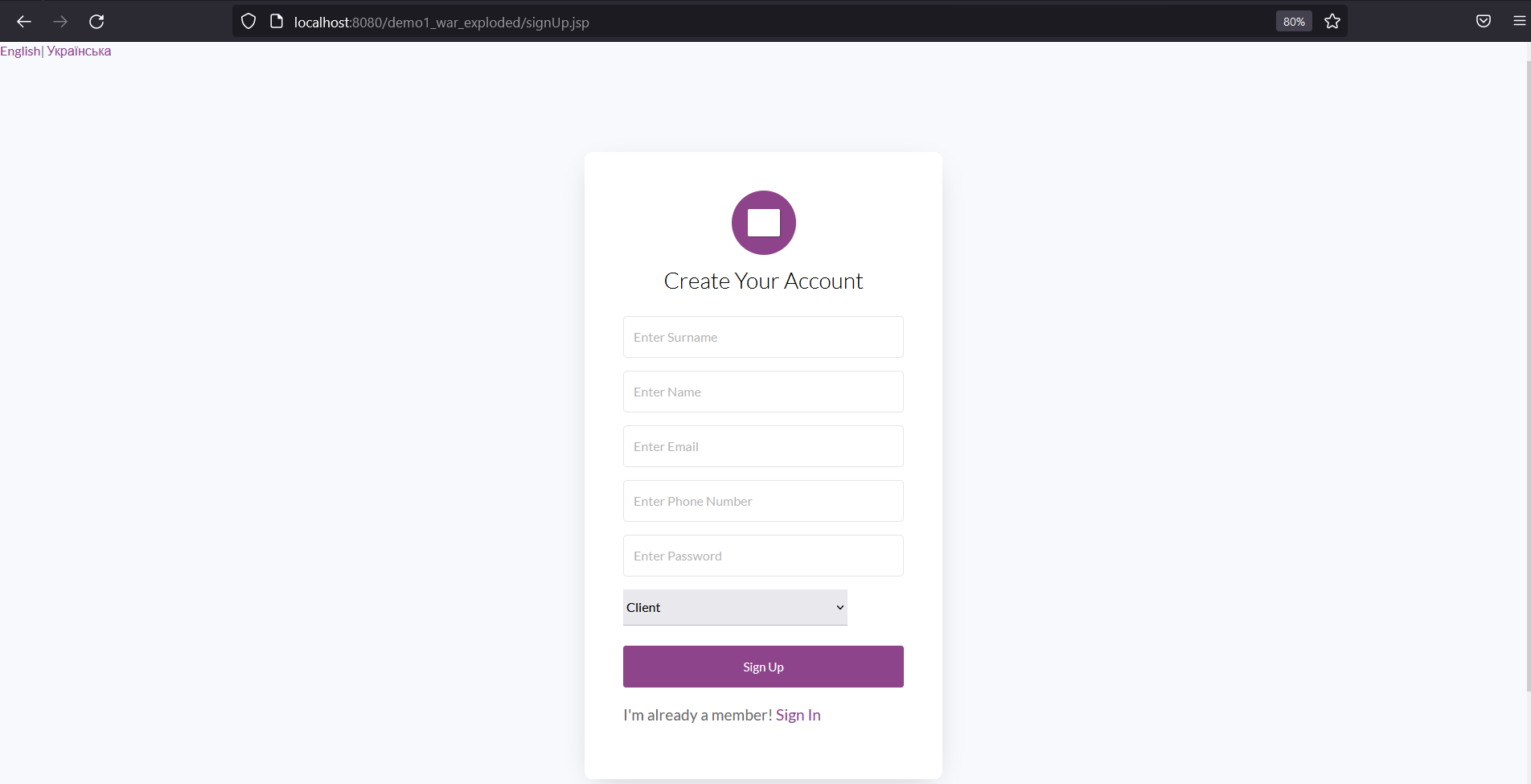Switch language to Українська
The width and height of the screenshot is (1531, 784).
[x=79, y=50]
